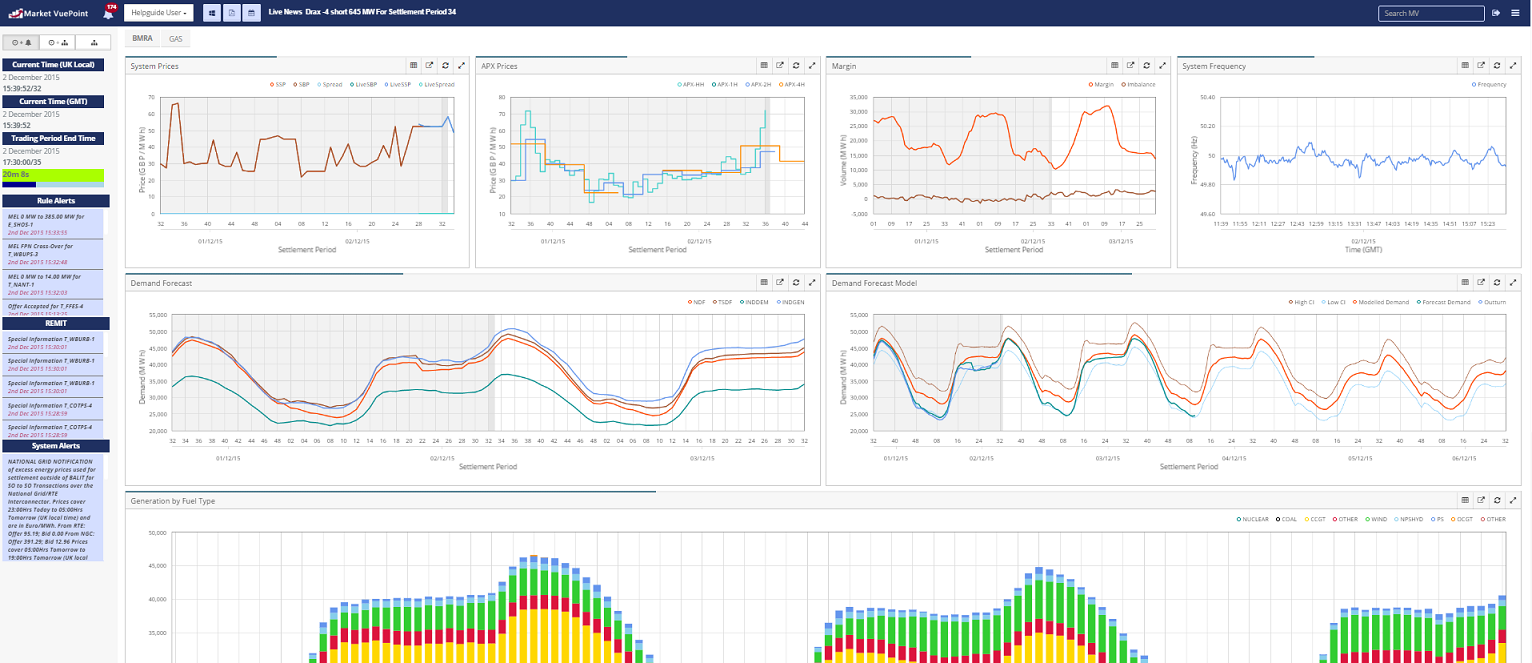Toggle Outturn series in Forecast Model legend
The image size is (1532, 663).
1491,301
